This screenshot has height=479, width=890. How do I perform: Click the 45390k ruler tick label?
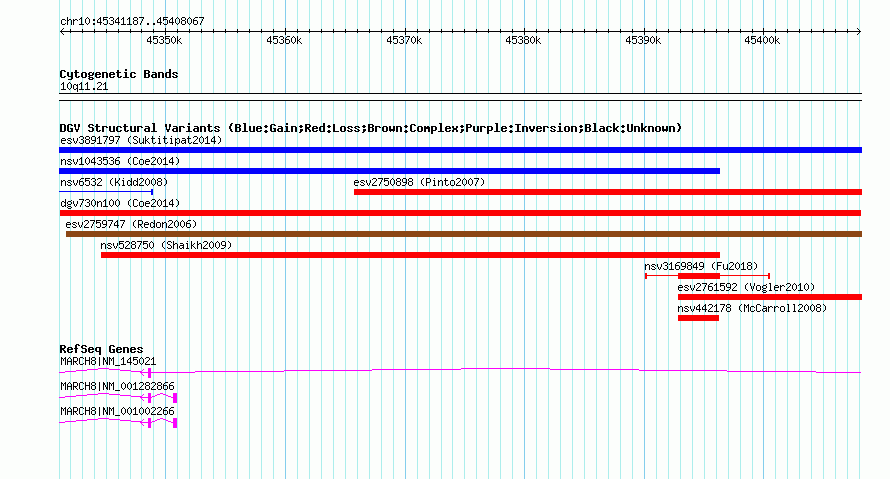(643, 40)
